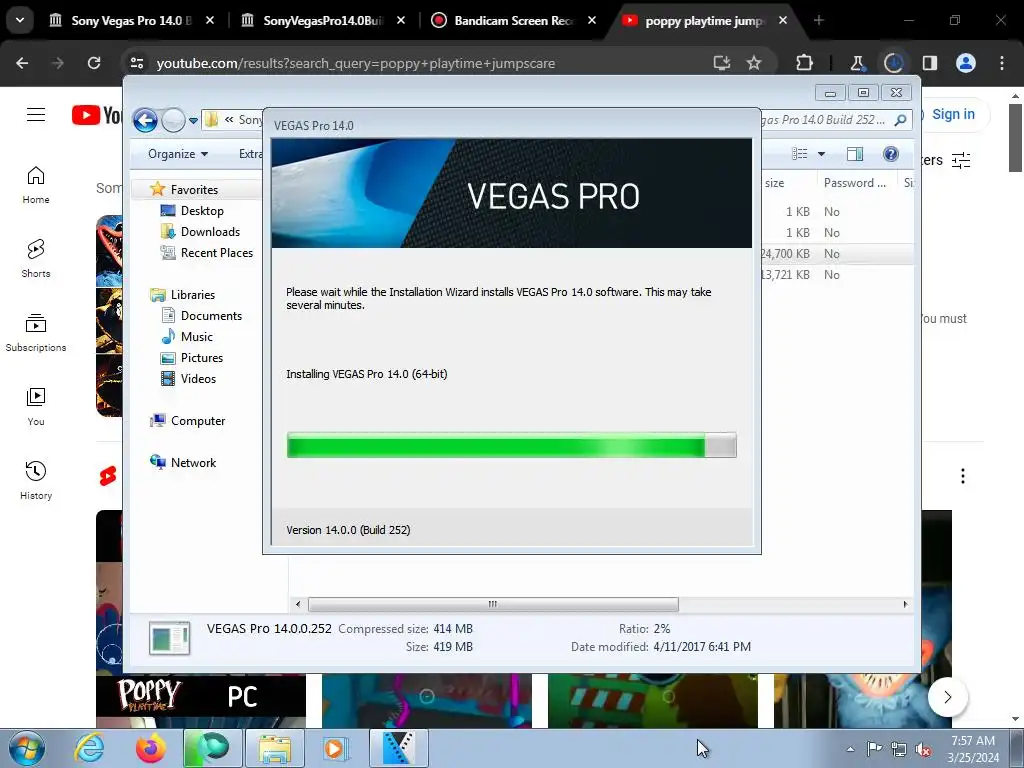This screenshot has width=1024, height=768.
Task: Open YouTube History in sidebar
Action: tap(36, 480)
